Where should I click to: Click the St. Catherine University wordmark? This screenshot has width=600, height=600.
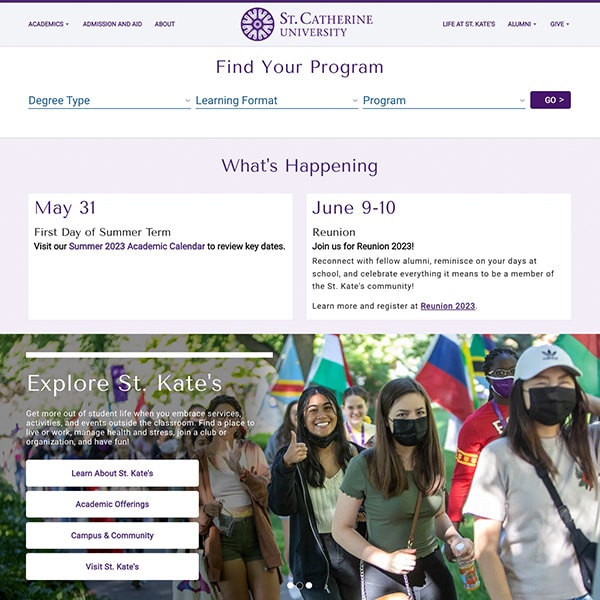(326, 24)
